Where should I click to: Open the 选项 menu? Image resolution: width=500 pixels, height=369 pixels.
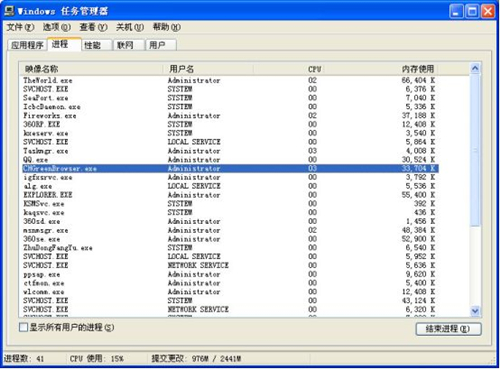point(57,27)
